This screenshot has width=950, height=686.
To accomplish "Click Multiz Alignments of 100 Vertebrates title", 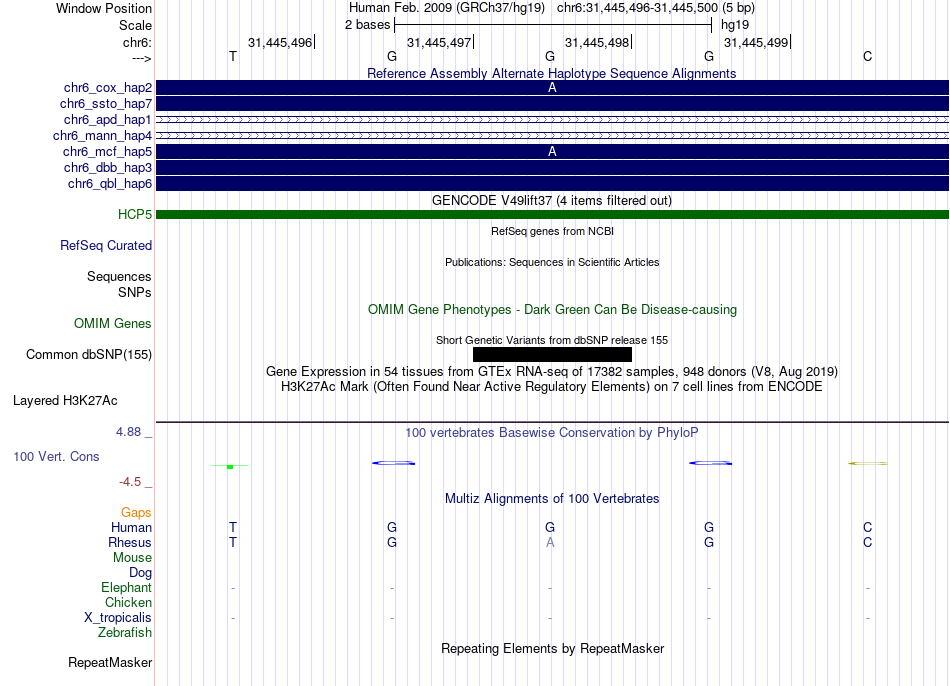I will (552, 499).
